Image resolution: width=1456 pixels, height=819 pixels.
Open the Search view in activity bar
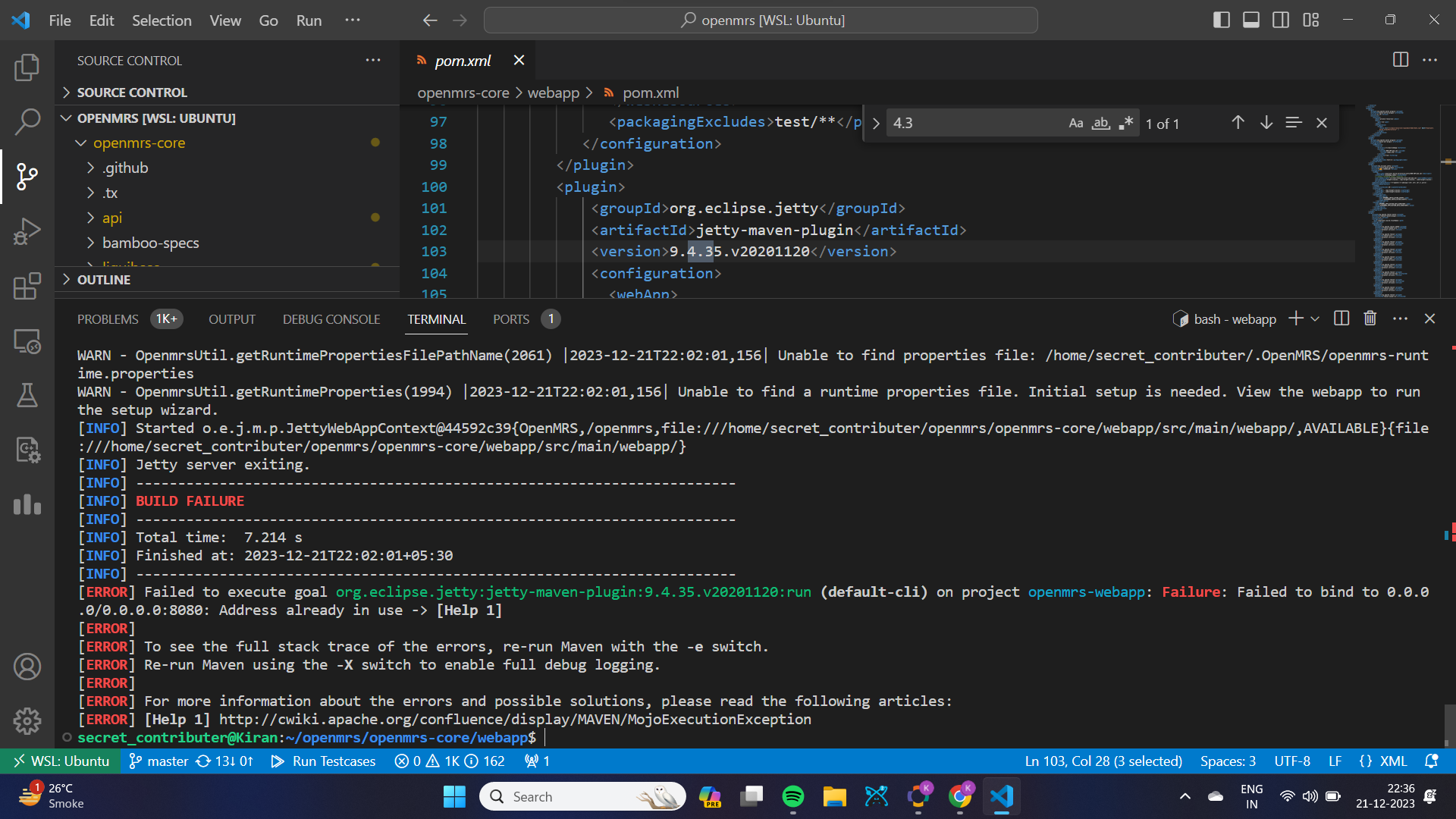[27, 121]
